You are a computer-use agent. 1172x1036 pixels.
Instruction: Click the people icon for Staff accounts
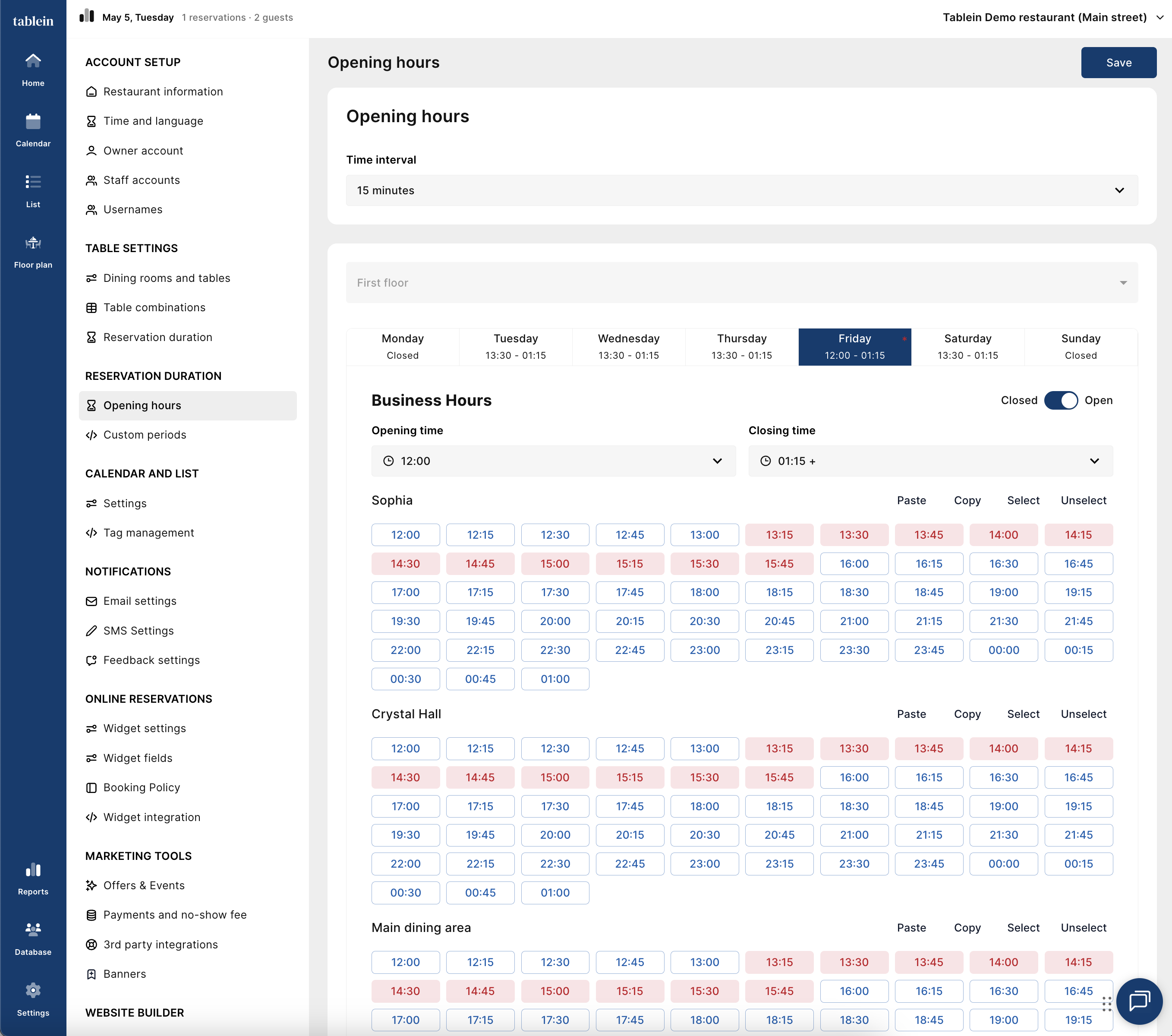coord(91,180)
